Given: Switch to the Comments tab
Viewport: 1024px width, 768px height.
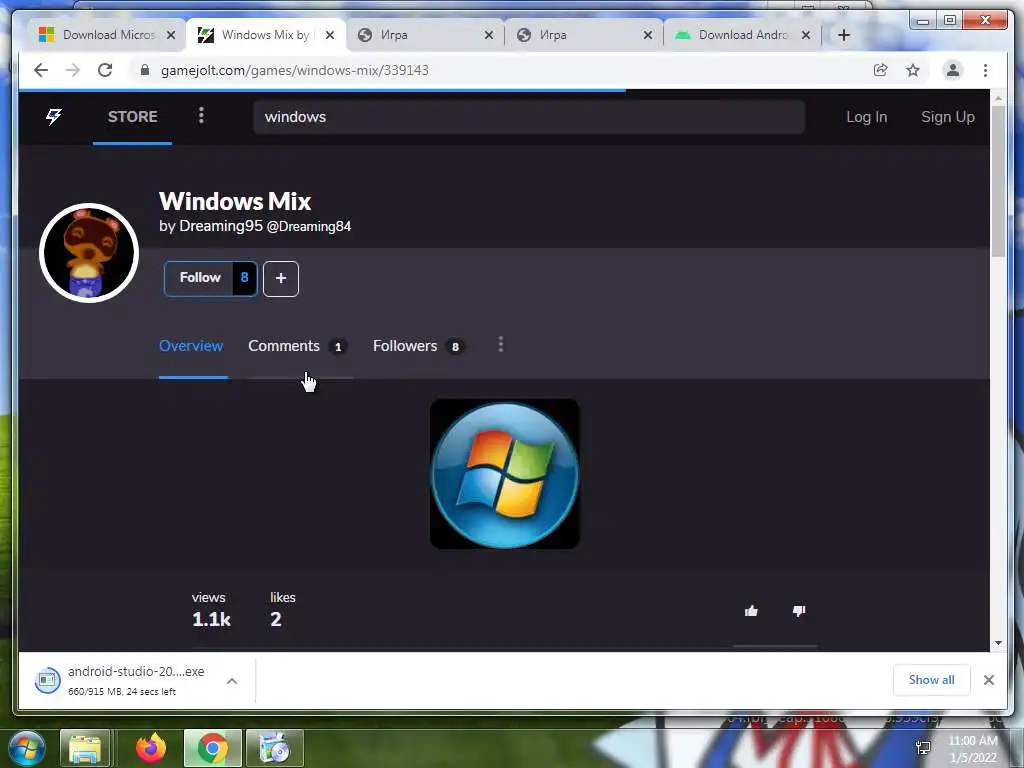Looking at the screenshot, I should pyautogui.click(x=297, y=346).
